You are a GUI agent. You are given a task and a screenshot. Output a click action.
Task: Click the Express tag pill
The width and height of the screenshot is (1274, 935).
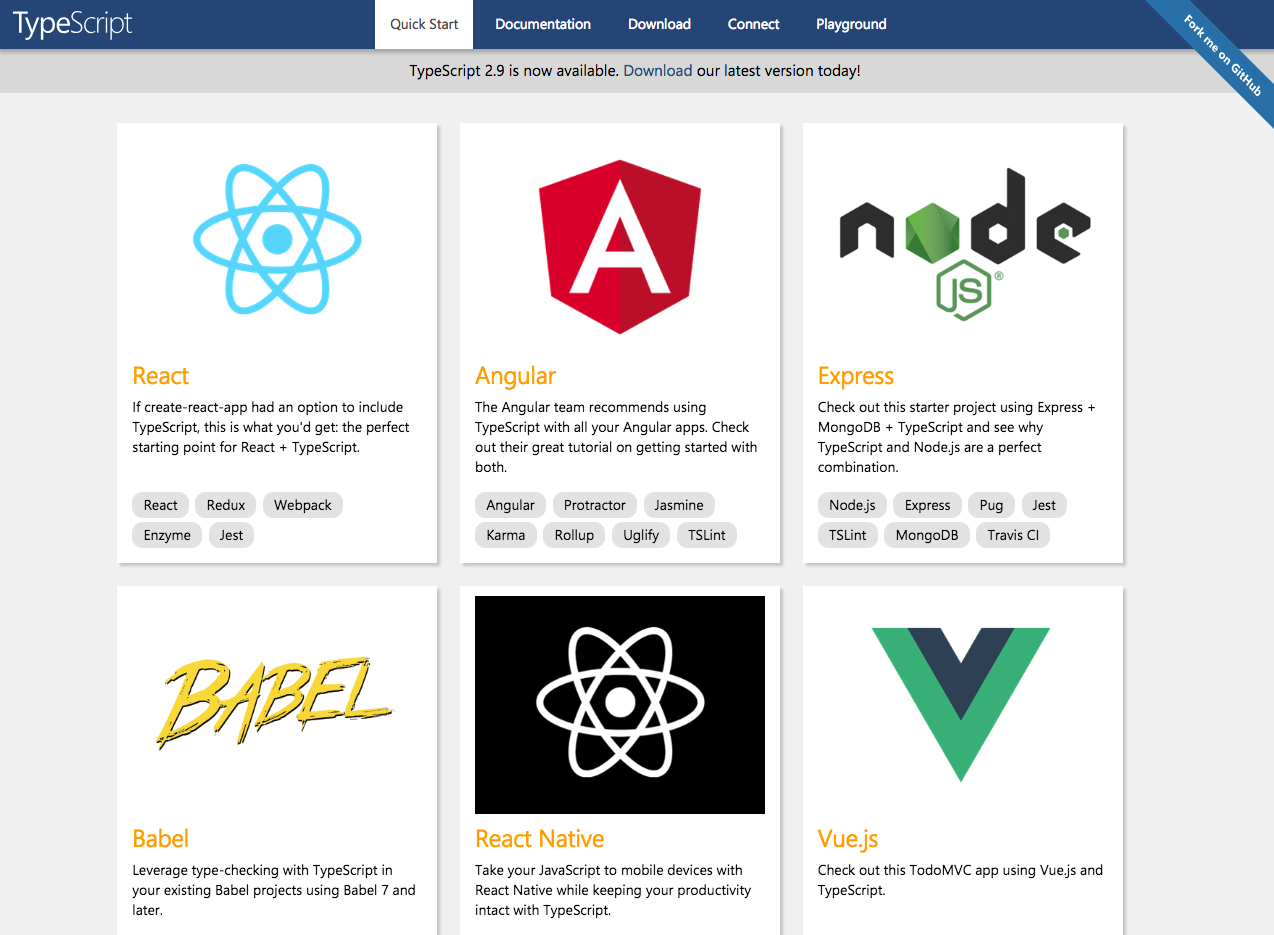pos(928,505)
